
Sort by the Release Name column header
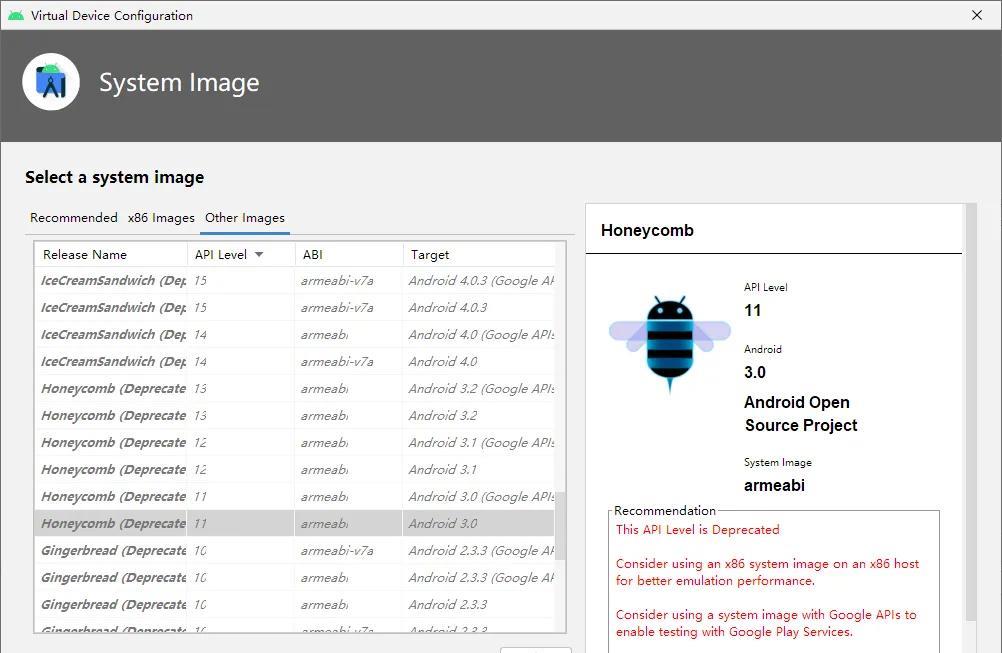point(111,254)
